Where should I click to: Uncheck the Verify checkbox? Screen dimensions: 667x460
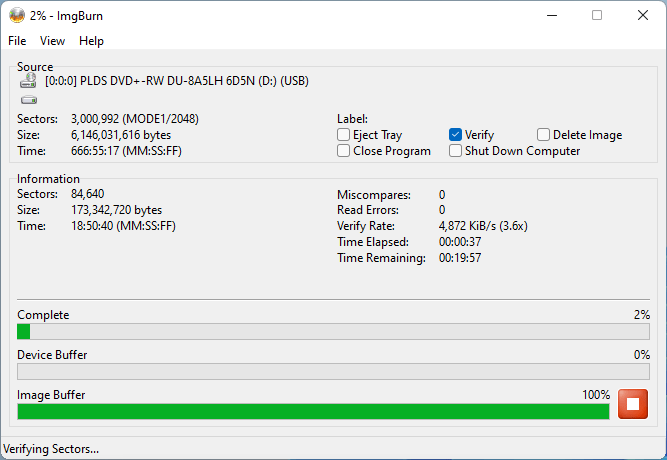[x=456, y=135]
